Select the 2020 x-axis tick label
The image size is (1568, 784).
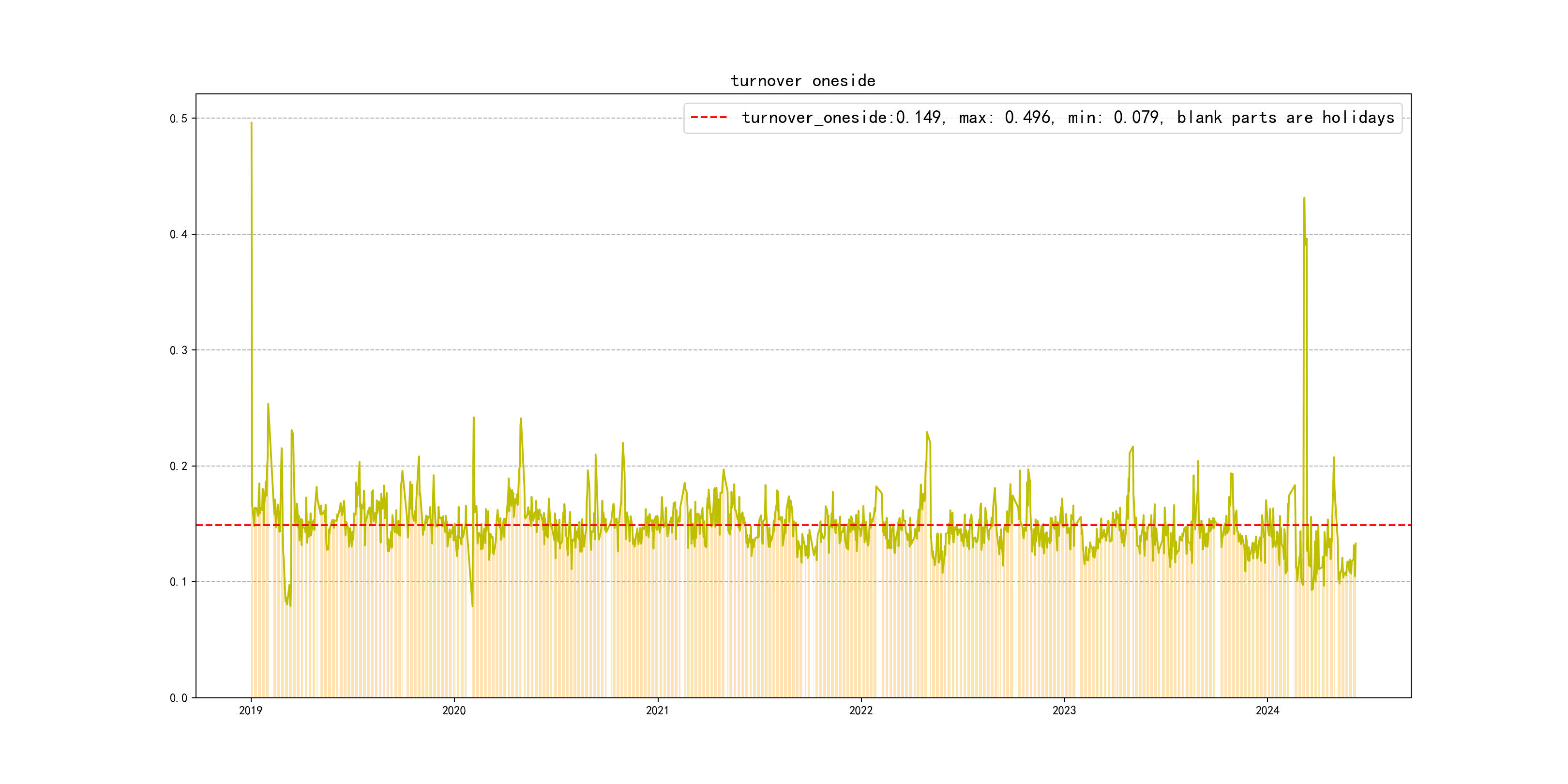click(453, 710)
